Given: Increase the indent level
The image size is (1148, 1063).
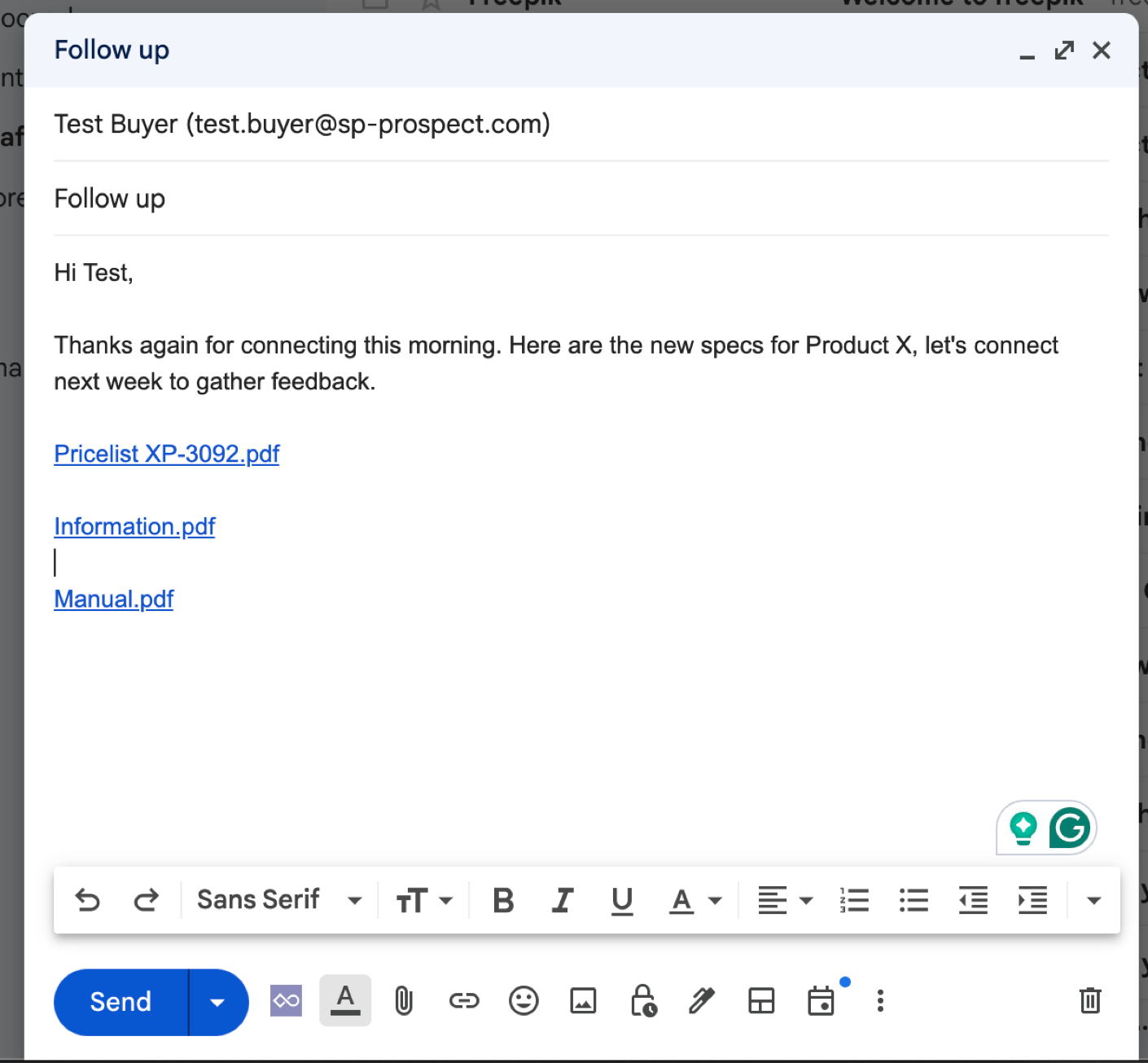Looking at the screenshot, I should [1032, 900].
